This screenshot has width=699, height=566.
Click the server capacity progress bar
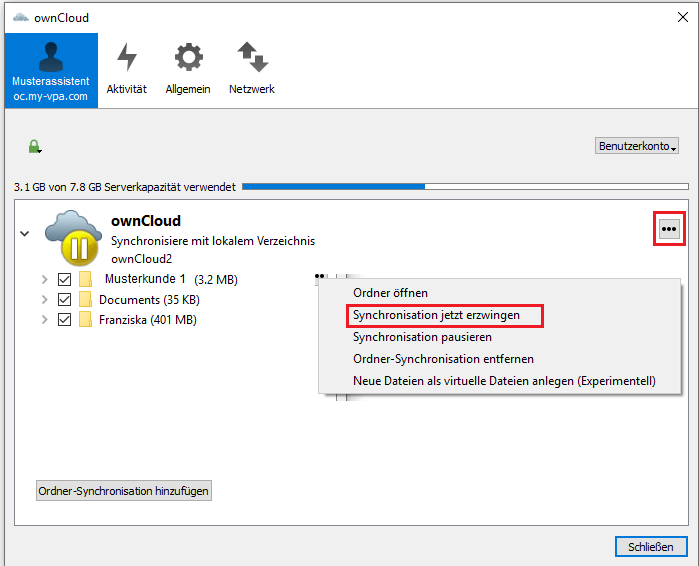[465, 187]
